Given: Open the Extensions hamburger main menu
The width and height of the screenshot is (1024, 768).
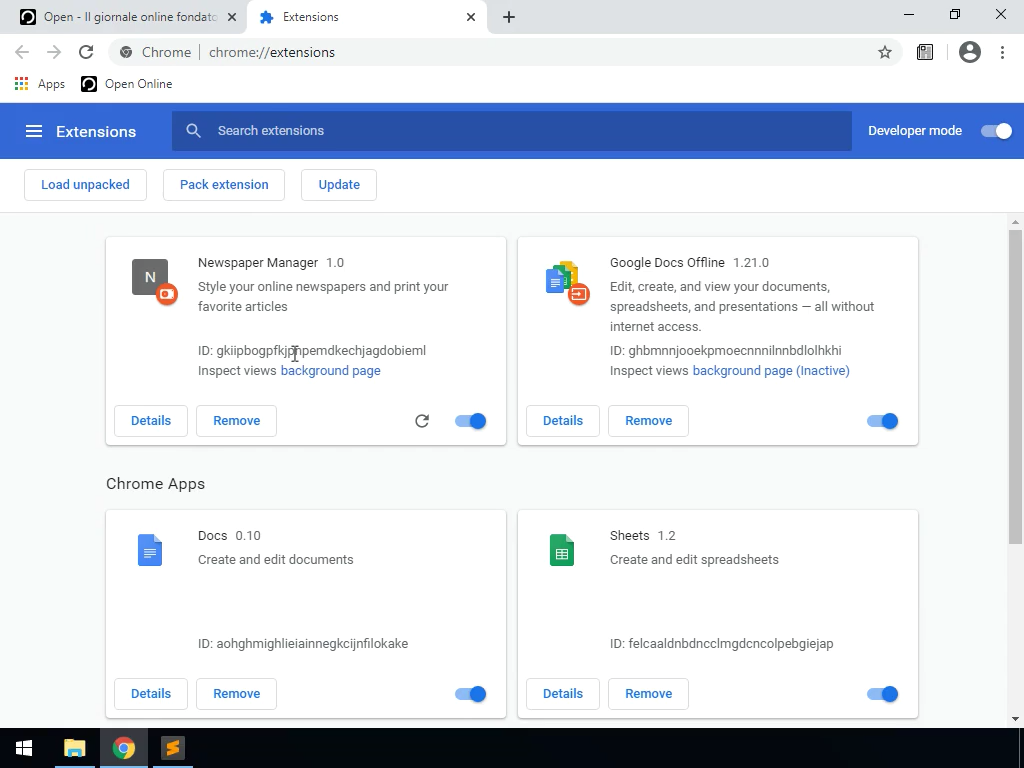Looking at the screenshot, I should [34, 131].
